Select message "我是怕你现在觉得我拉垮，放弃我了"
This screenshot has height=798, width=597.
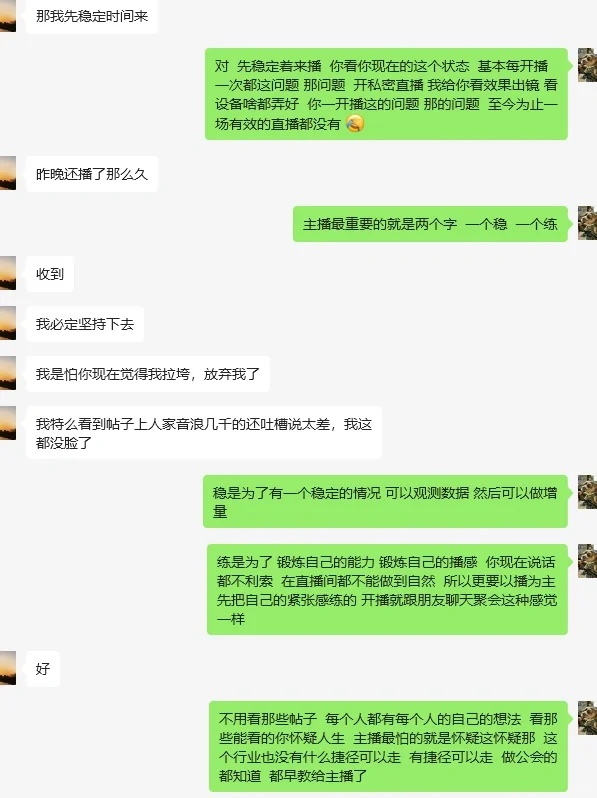click(x=148, y=374)
